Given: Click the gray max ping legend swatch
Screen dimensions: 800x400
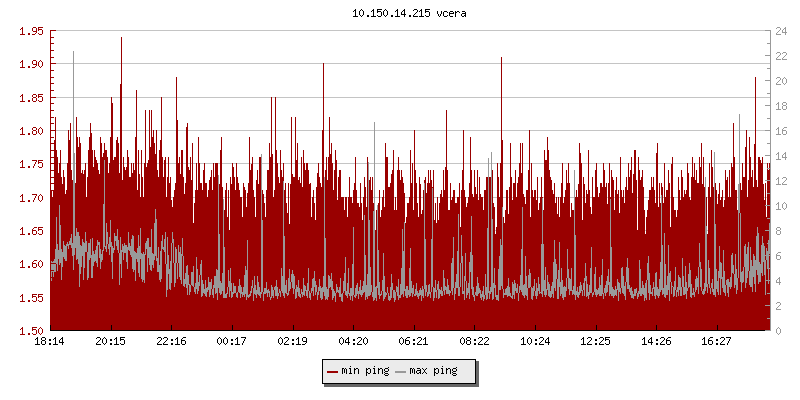Looking at the screenshot, I should pos(401,371).
